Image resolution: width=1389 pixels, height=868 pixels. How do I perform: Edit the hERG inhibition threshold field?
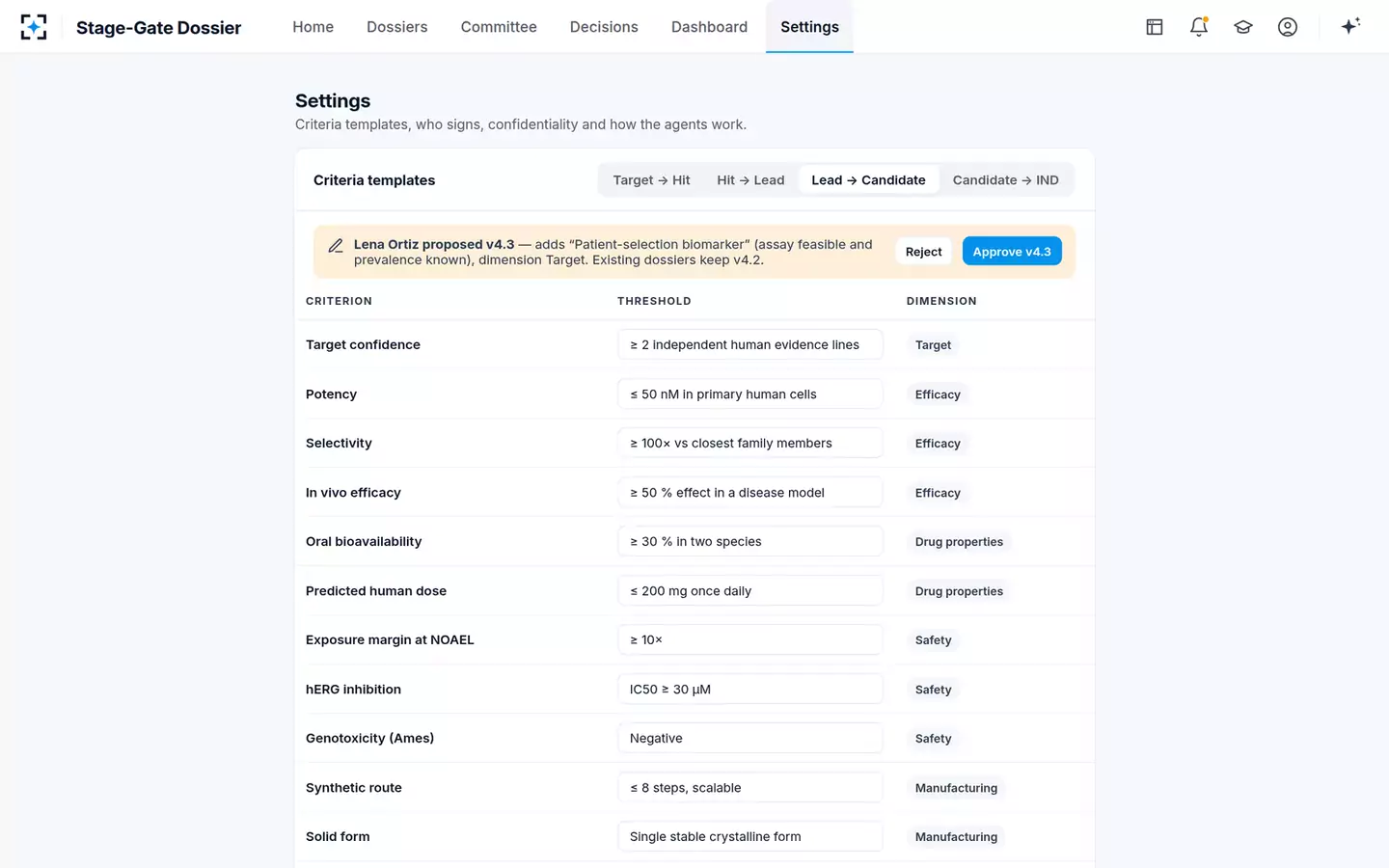click(x=749, y=690)
